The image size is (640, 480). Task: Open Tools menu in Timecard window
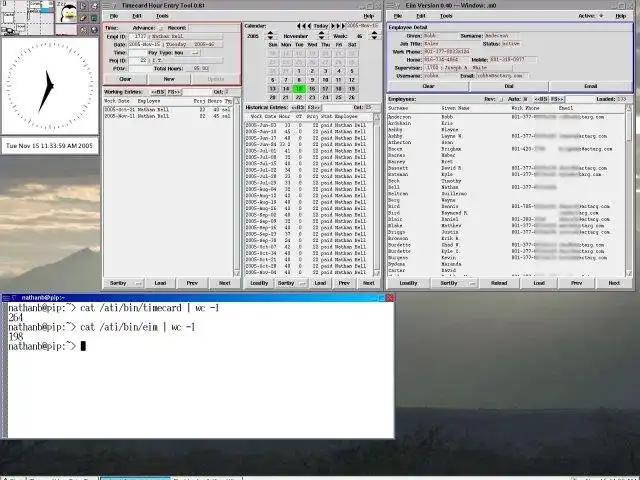[x=162, y=16]
